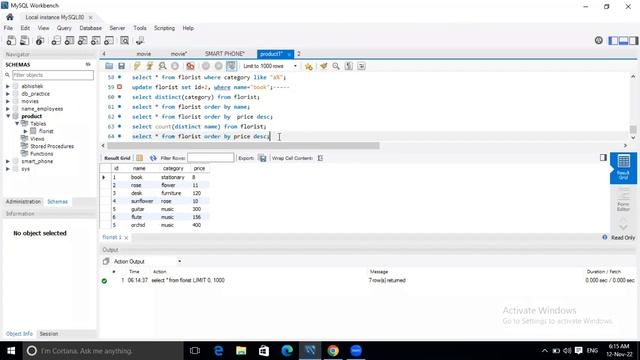Switch to Form Editor view
The image size is (640, 360).
tap(623, 200)
